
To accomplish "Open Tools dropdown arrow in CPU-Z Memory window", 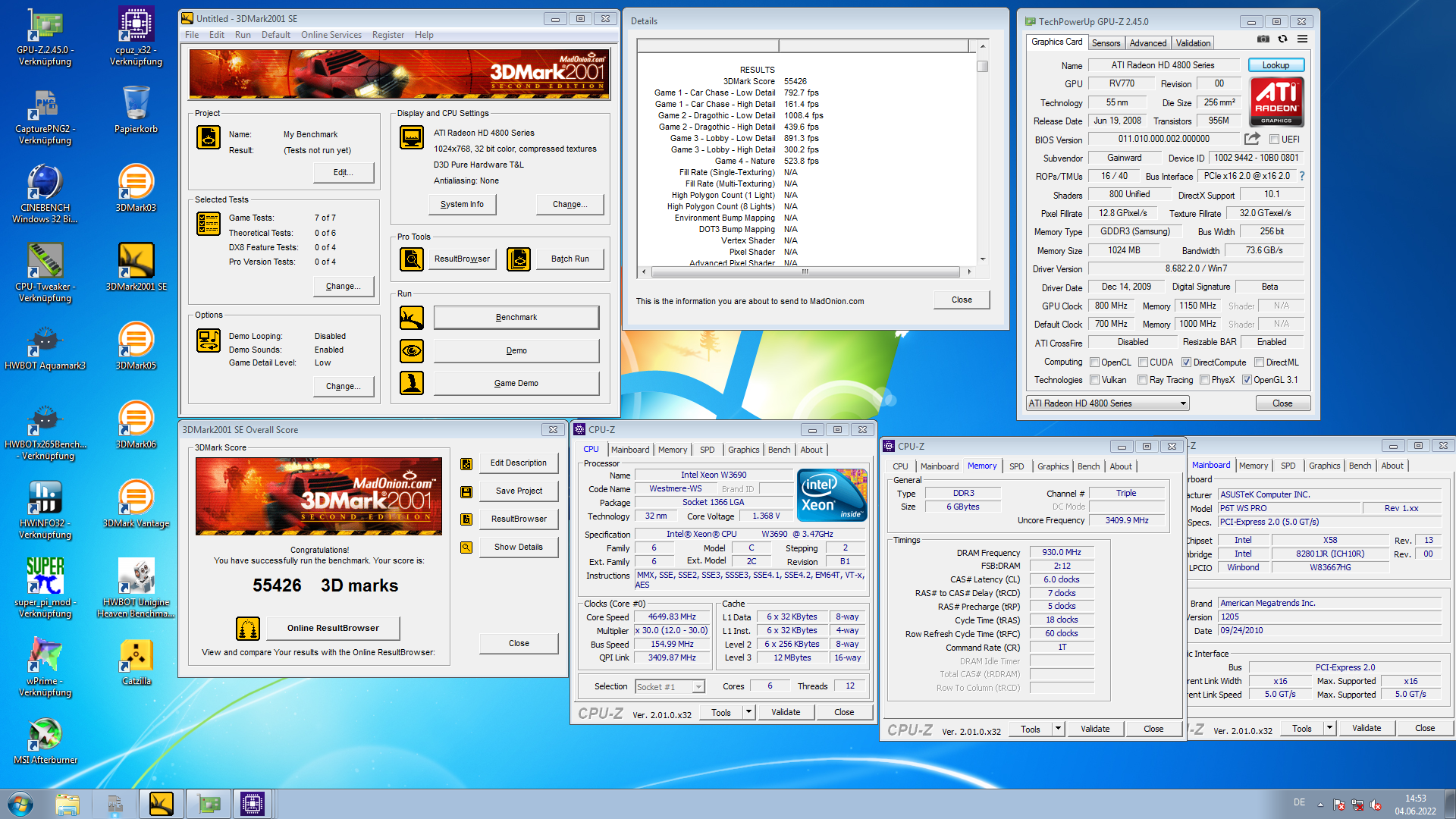I will tap(1058, 729).
